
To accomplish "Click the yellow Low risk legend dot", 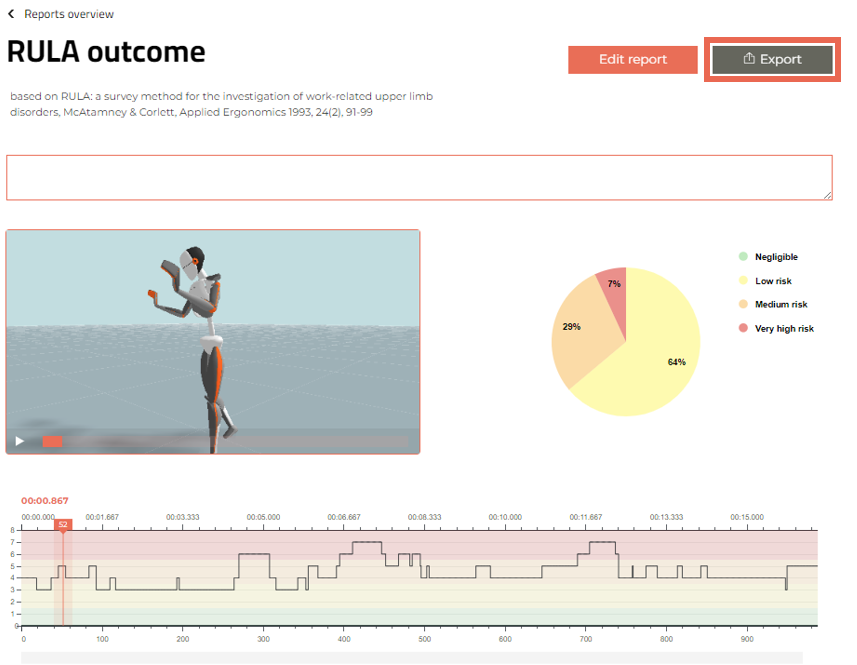I will (x=741, y=280).
